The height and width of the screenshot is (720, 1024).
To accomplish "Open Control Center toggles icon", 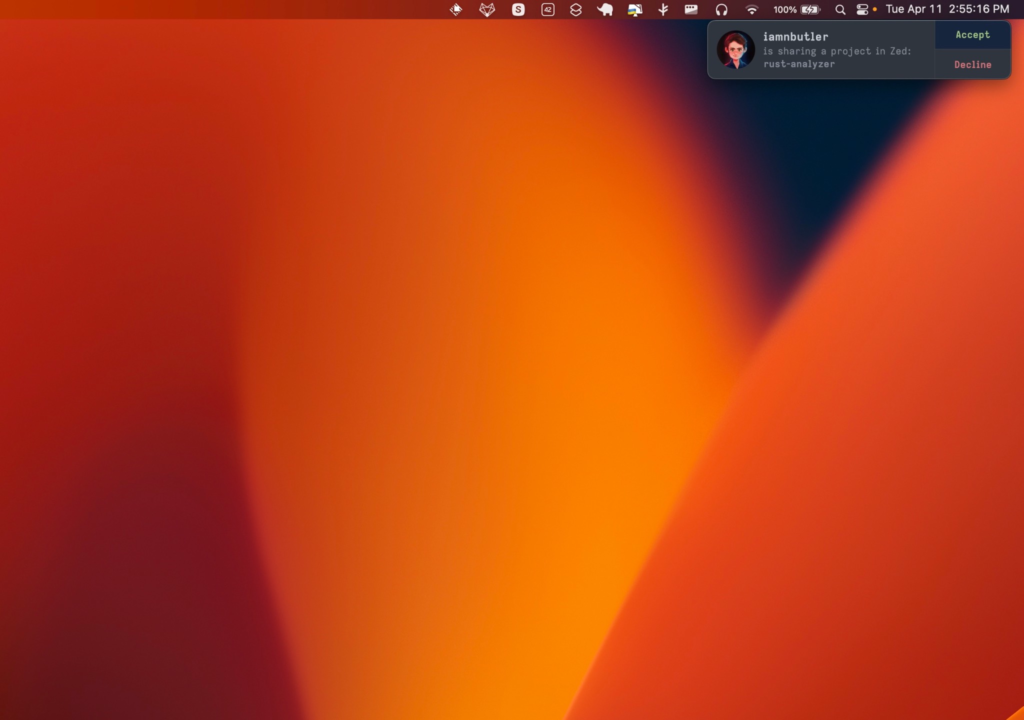I will (862, 9).
